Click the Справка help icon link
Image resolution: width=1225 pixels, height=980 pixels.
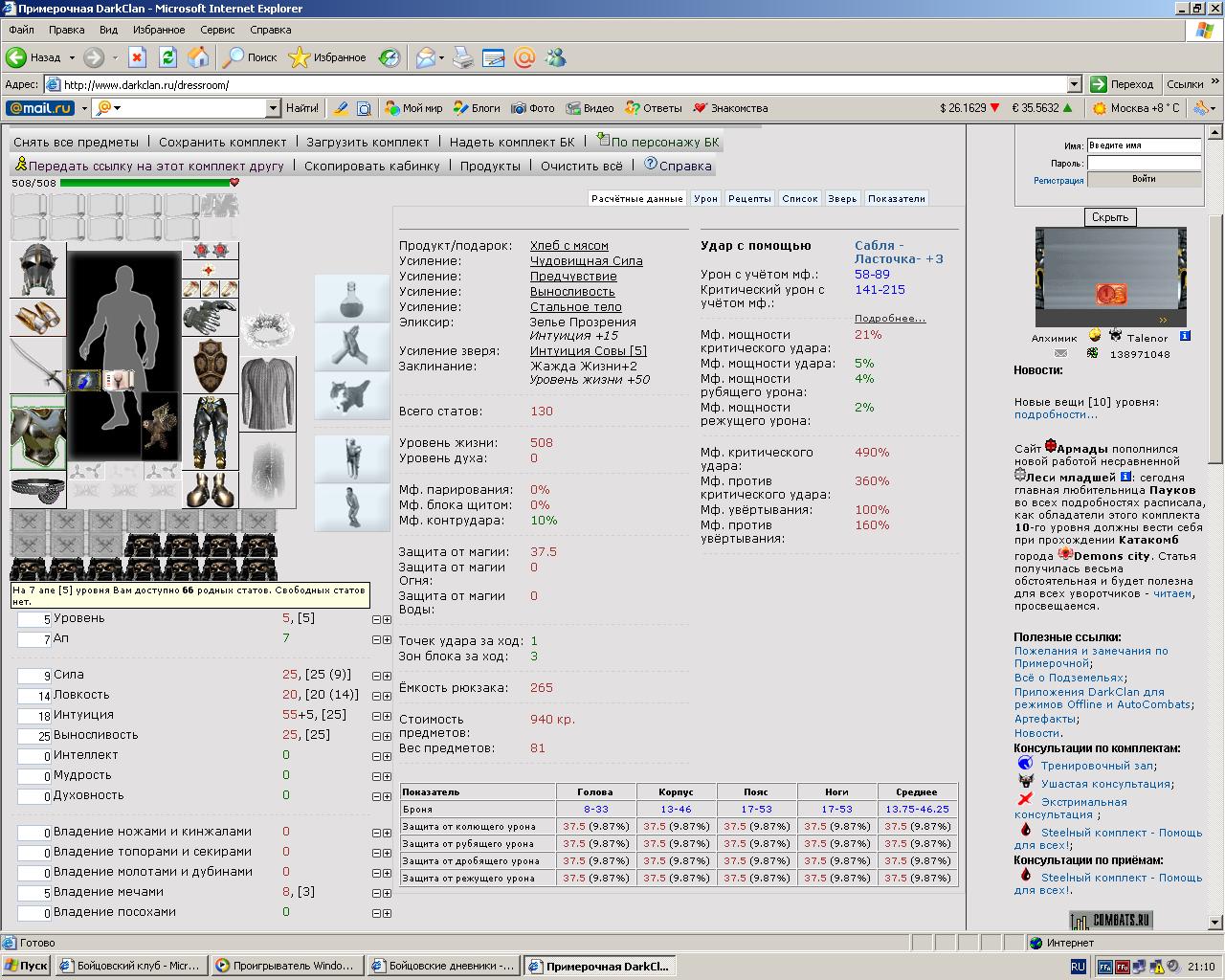pos(679,165)
